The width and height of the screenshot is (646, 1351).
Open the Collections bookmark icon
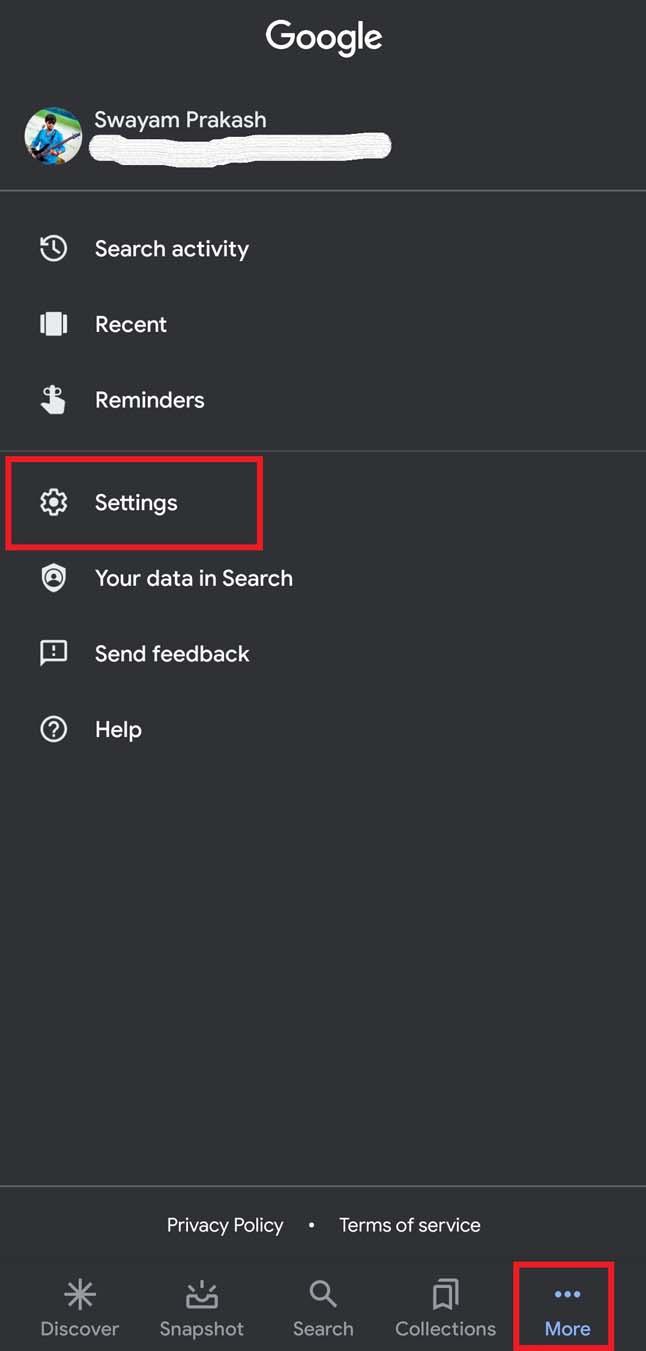pyautogui.click(x=444, y=1292)
